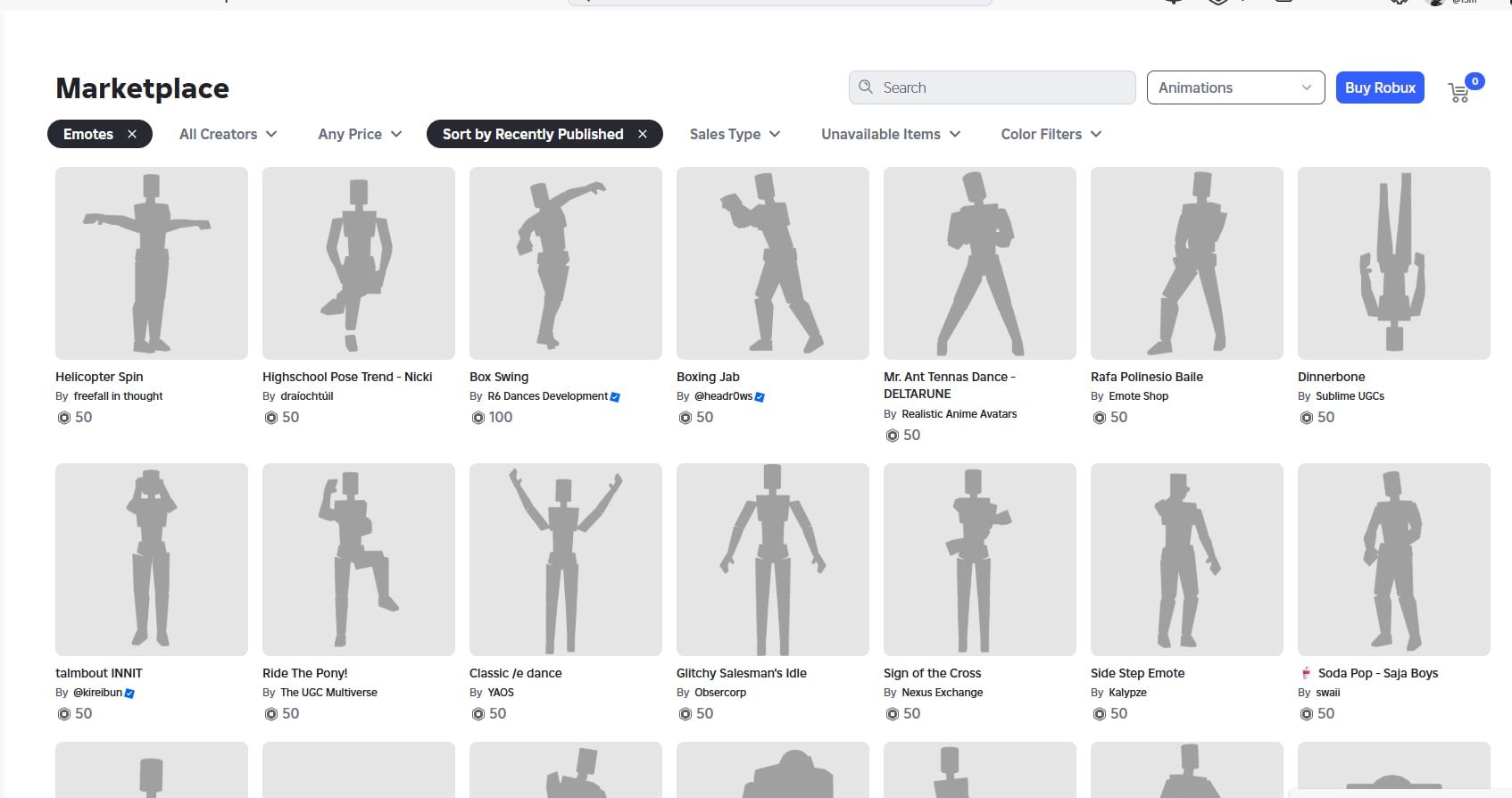1512x798 pixels.
Task: Visit creator Emote Shop
Action: (x=1139, y=396)
